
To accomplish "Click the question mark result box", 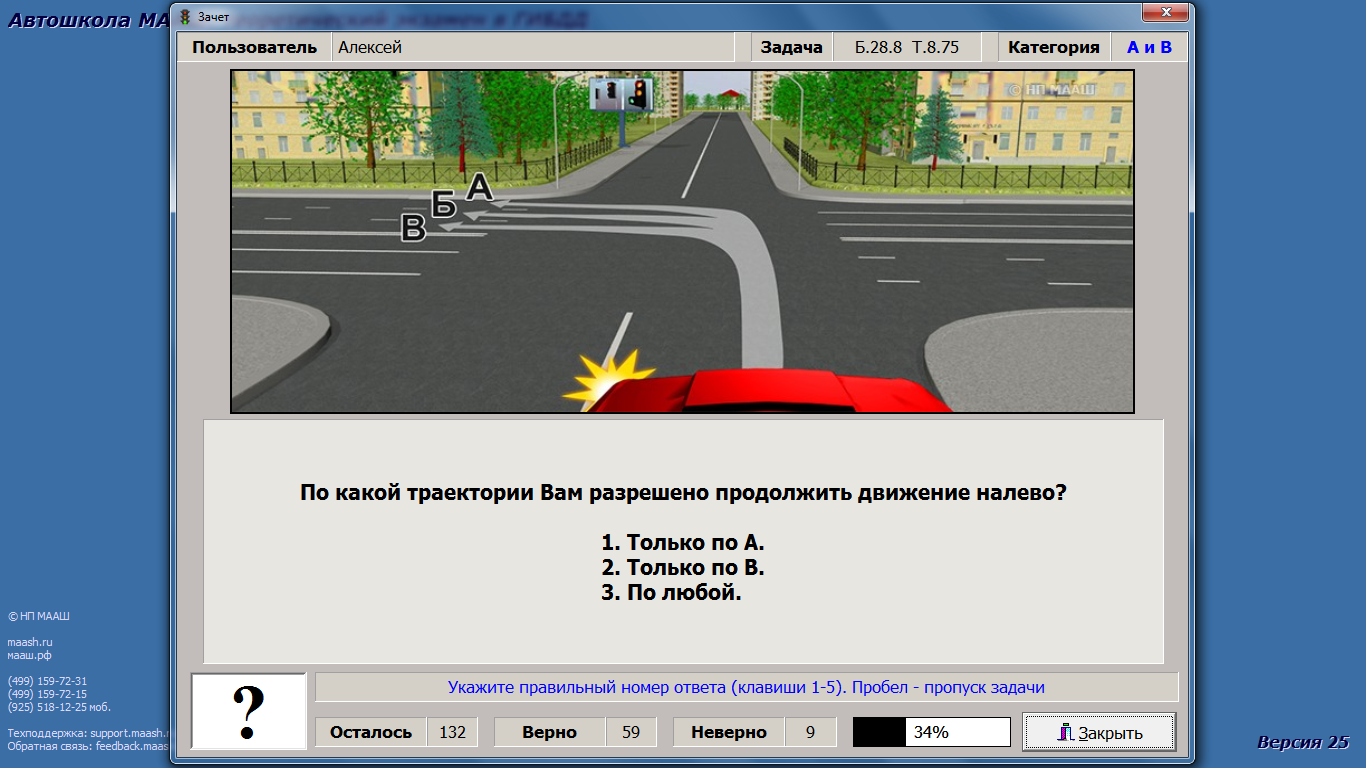I will pyautogui.click(x=248, y=711).
